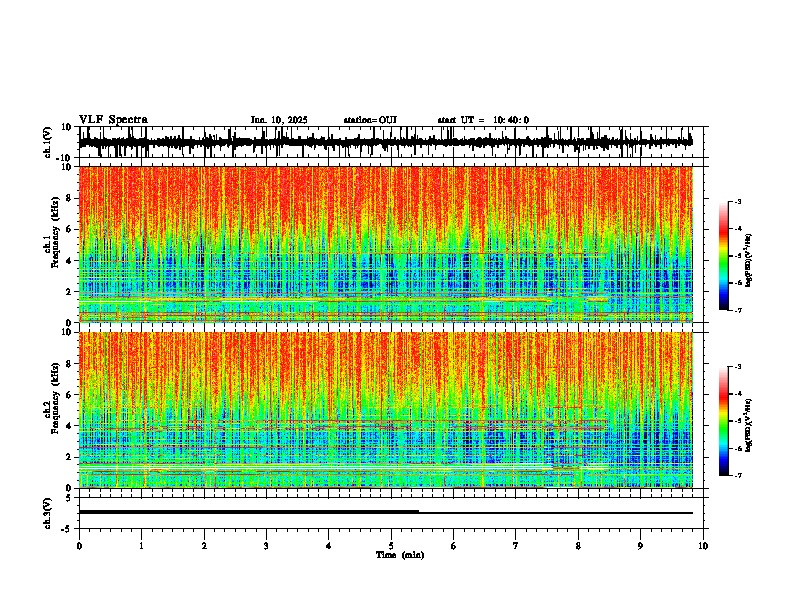Click time axis tick label "1"
The width and height of the screenshot is (792, 612).
[x=141, y=546]
